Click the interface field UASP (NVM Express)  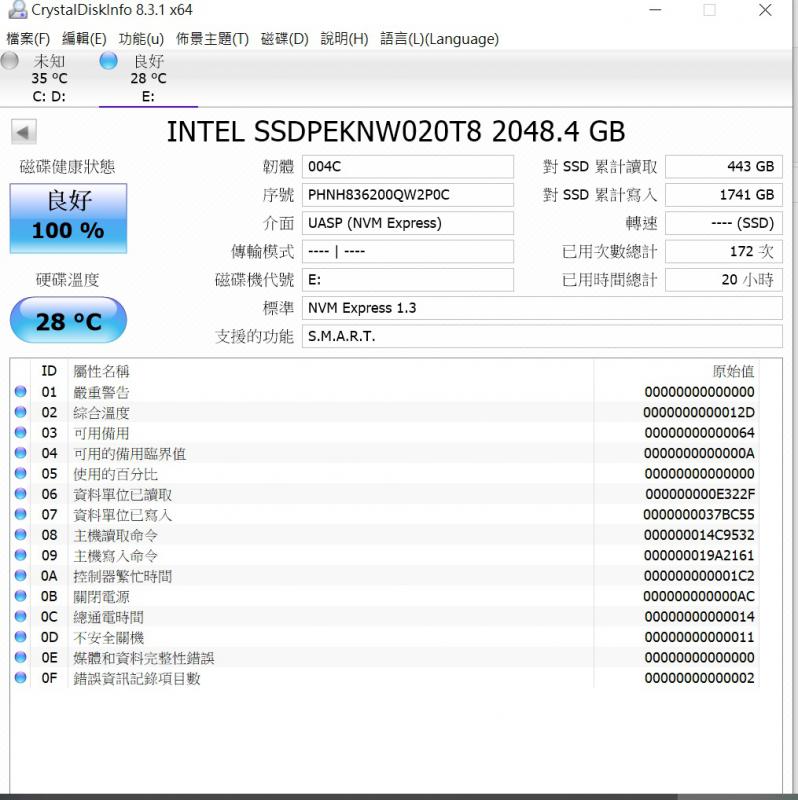408,223
